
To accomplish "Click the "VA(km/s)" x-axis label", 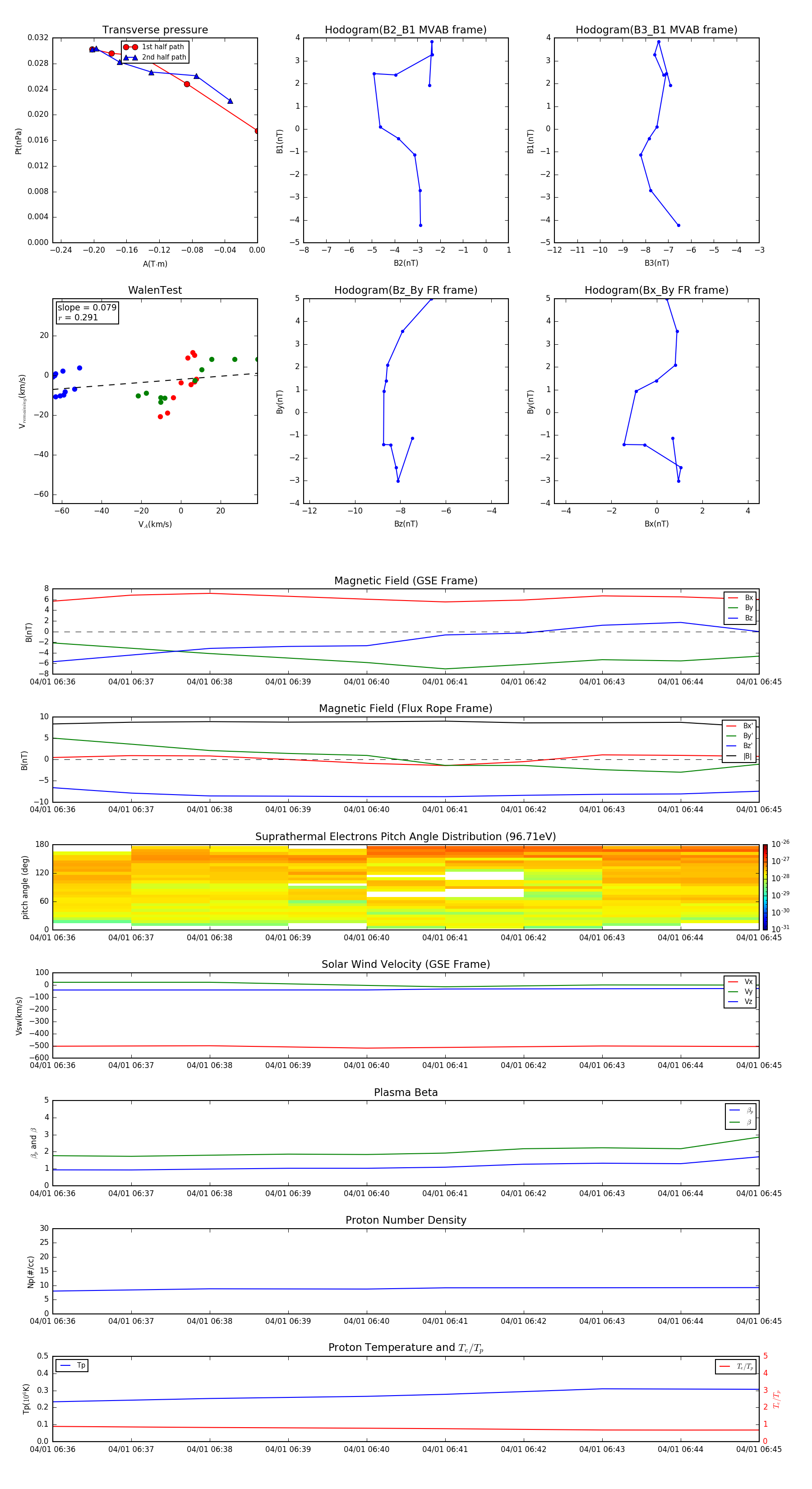I will [x=155, y=524].
